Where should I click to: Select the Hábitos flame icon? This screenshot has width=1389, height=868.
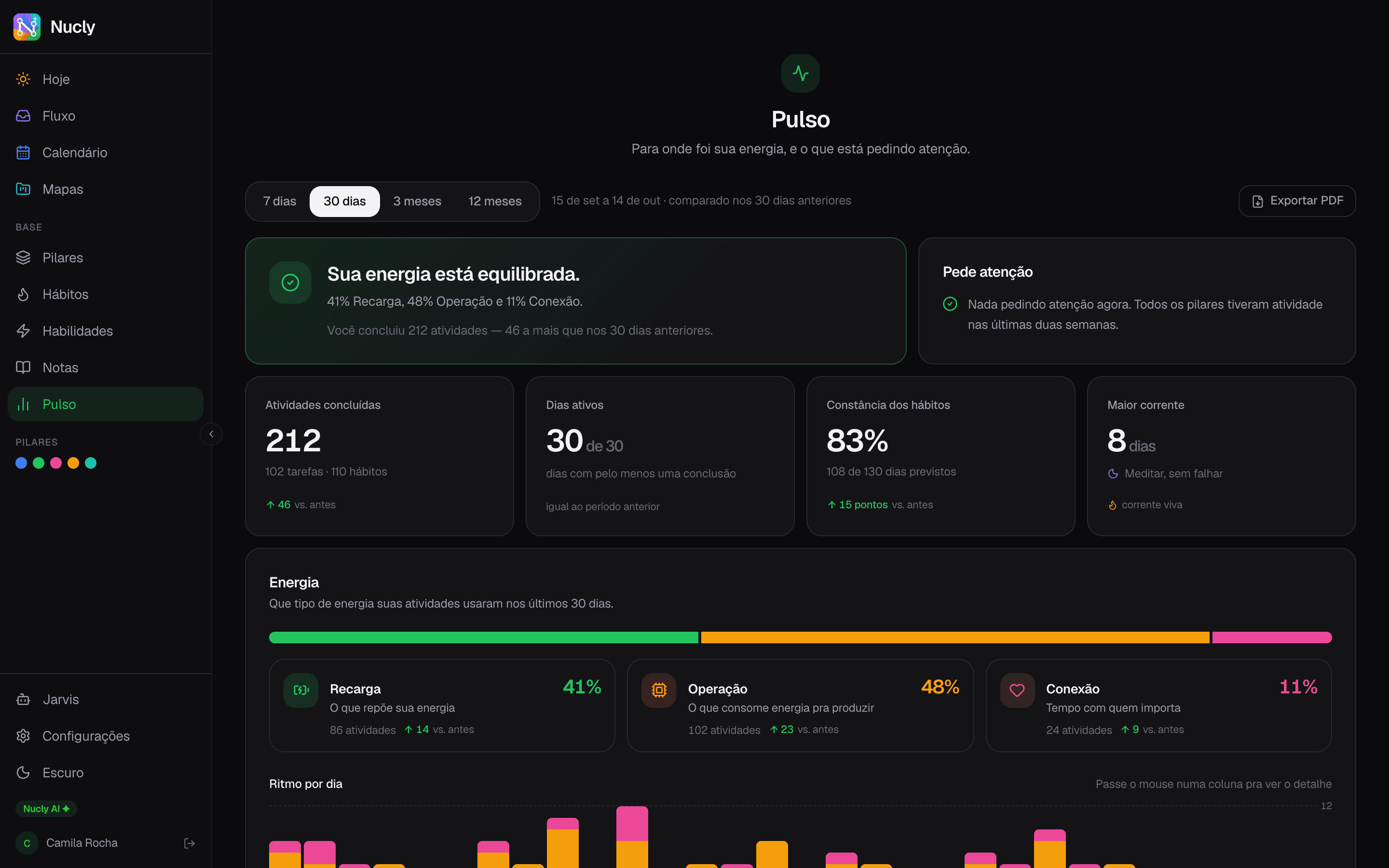(23, 295)
